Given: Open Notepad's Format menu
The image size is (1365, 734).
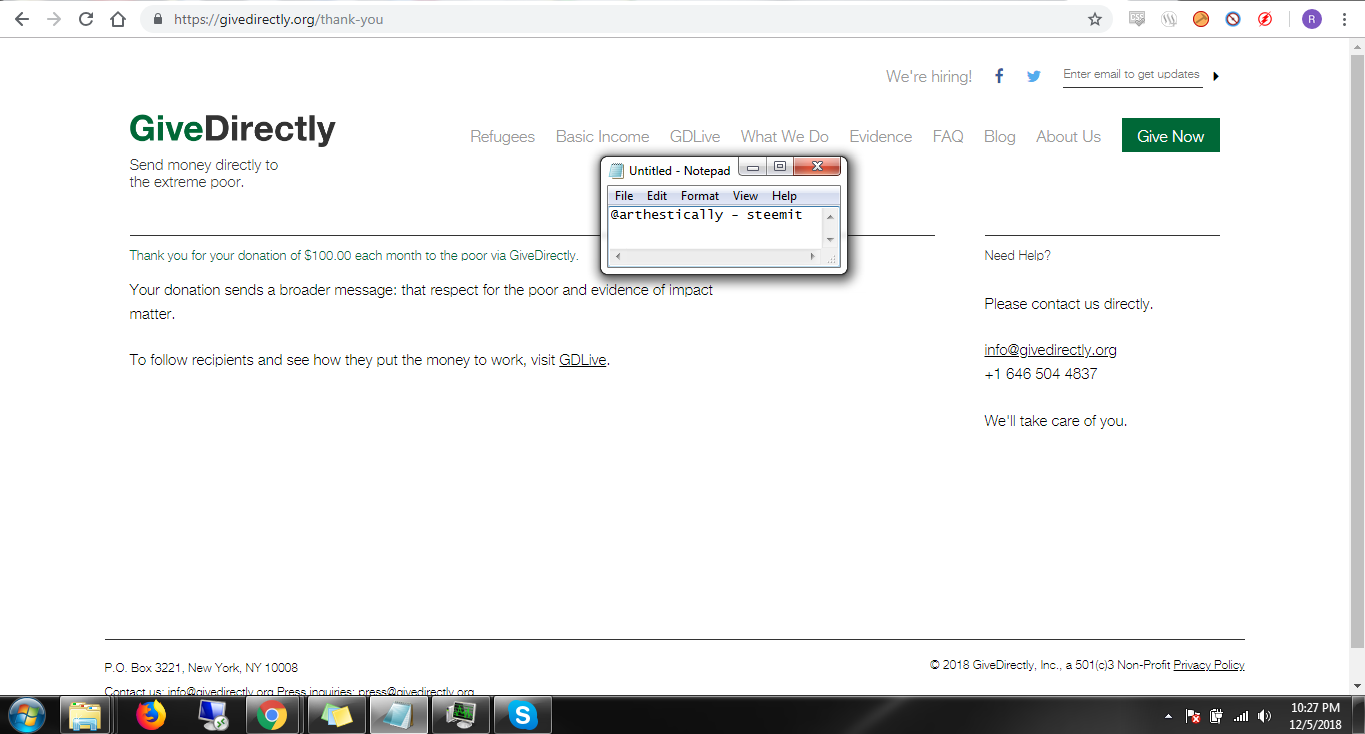Looking at the screenshot, I should (x=700, y=196).
